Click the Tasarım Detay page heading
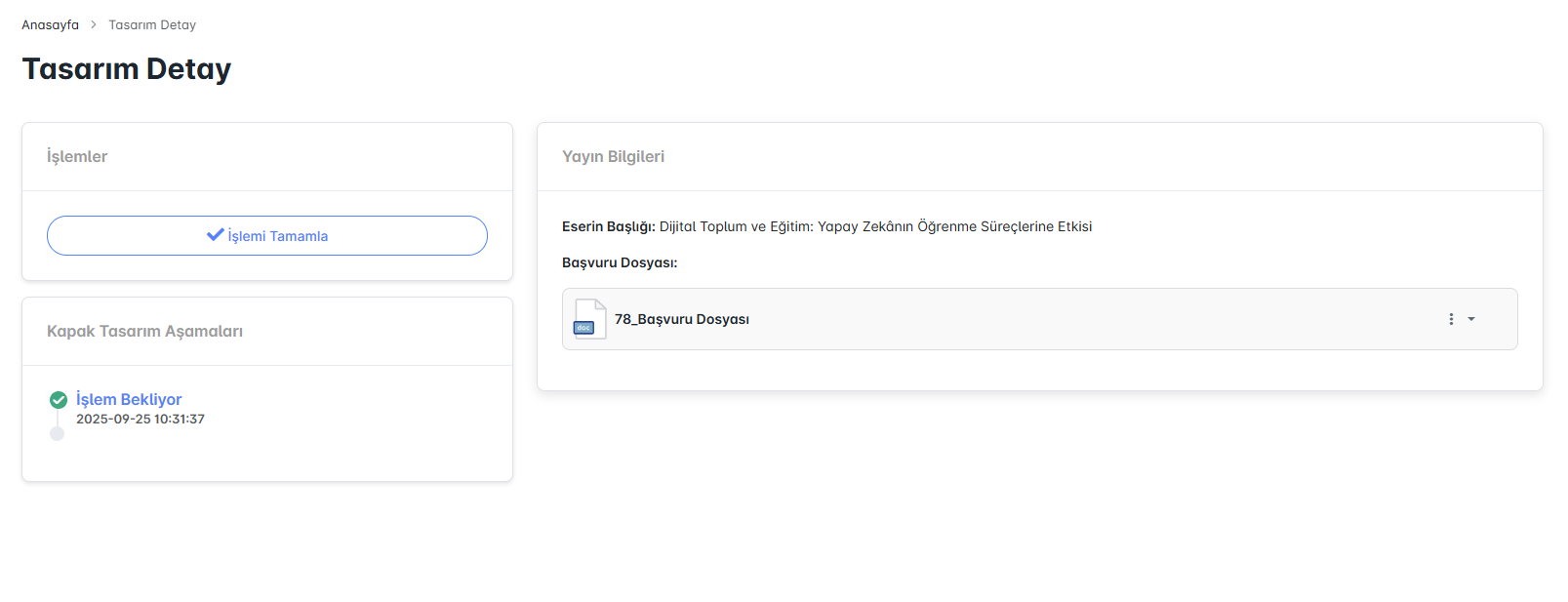1568x602 pixels. click(x=127, y=69)
